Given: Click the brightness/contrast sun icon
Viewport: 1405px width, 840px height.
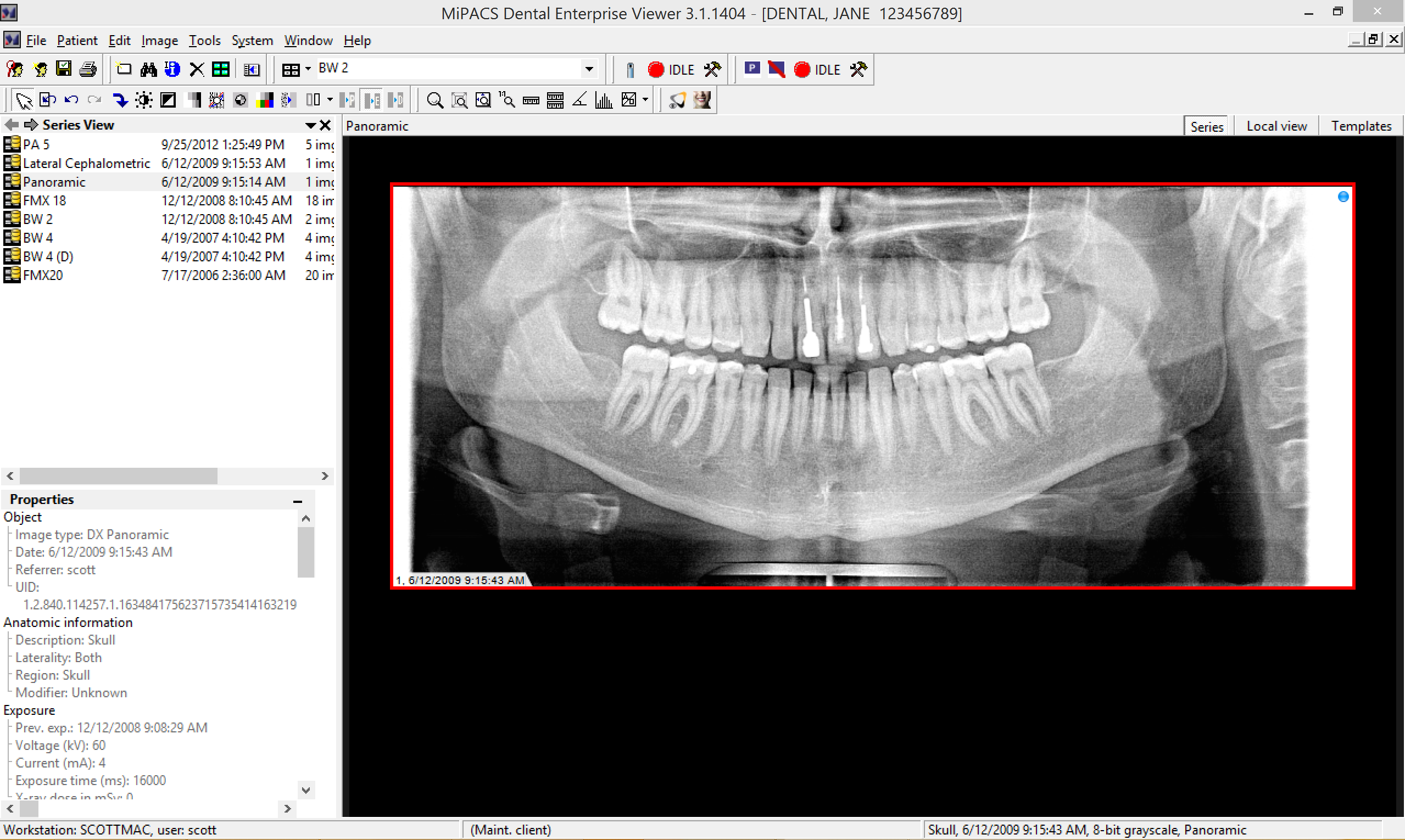Looking at the screenshot, I should click(x=144, y=100).
